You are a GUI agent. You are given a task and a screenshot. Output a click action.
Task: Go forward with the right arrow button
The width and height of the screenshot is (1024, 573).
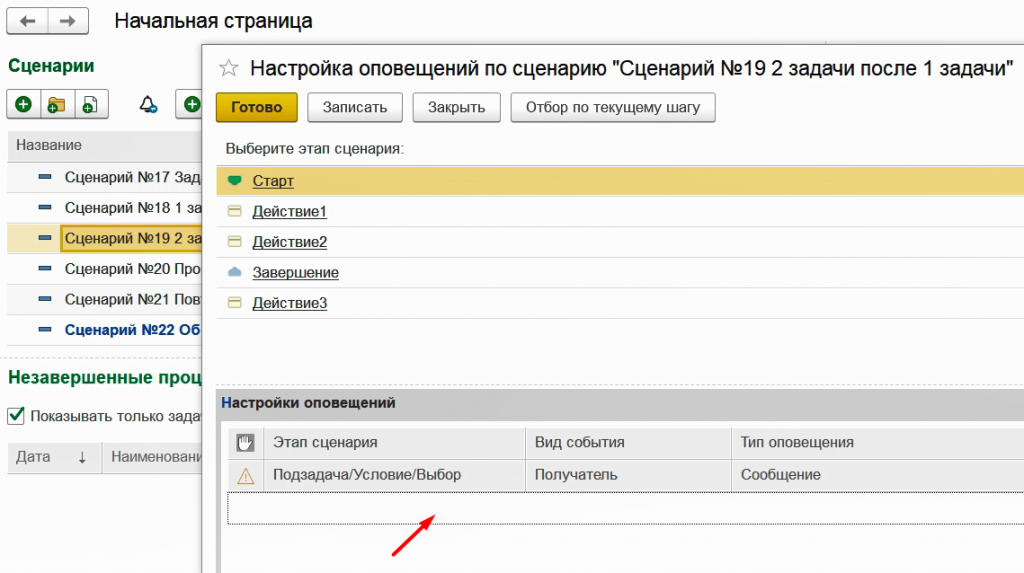click(x=68, y=21)
